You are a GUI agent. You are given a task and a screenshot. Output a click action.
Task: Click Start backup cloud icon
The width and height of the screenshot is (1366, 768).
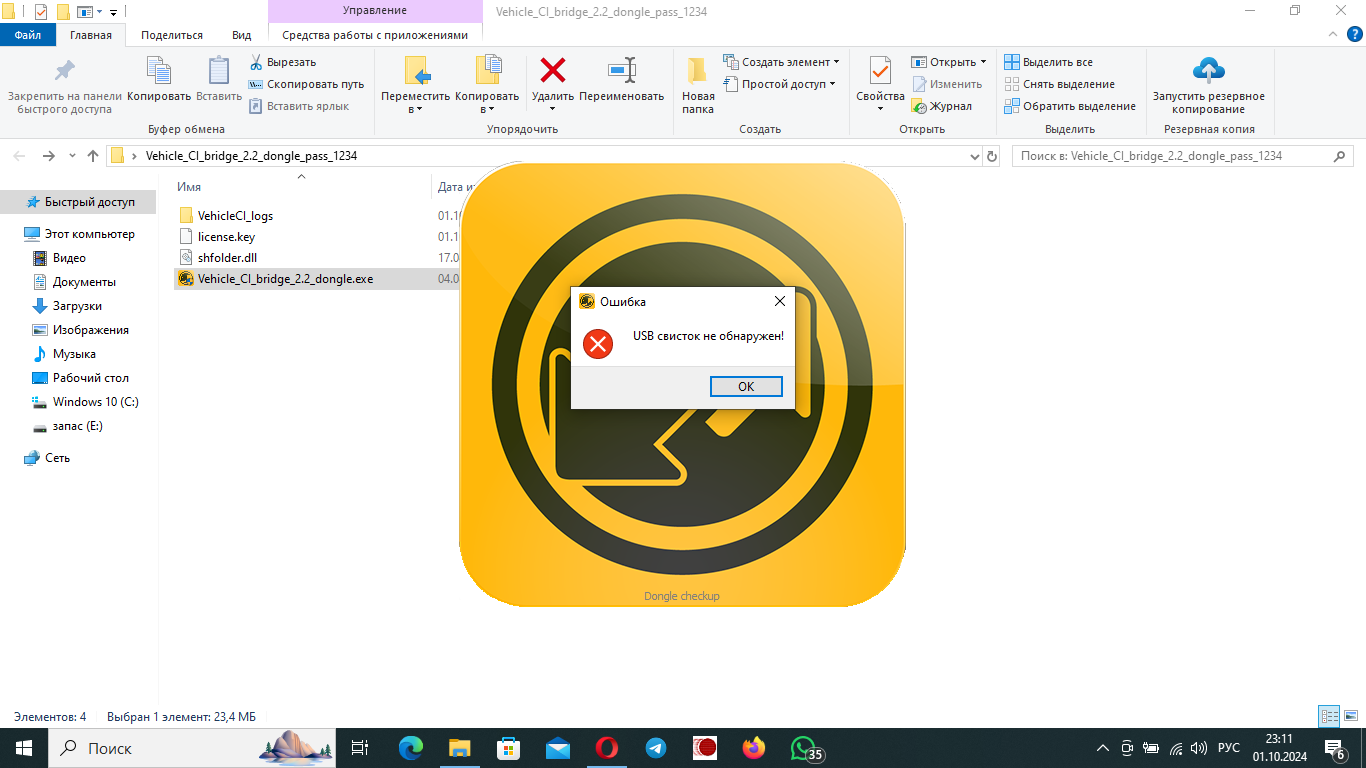(x=1208, y=72)
